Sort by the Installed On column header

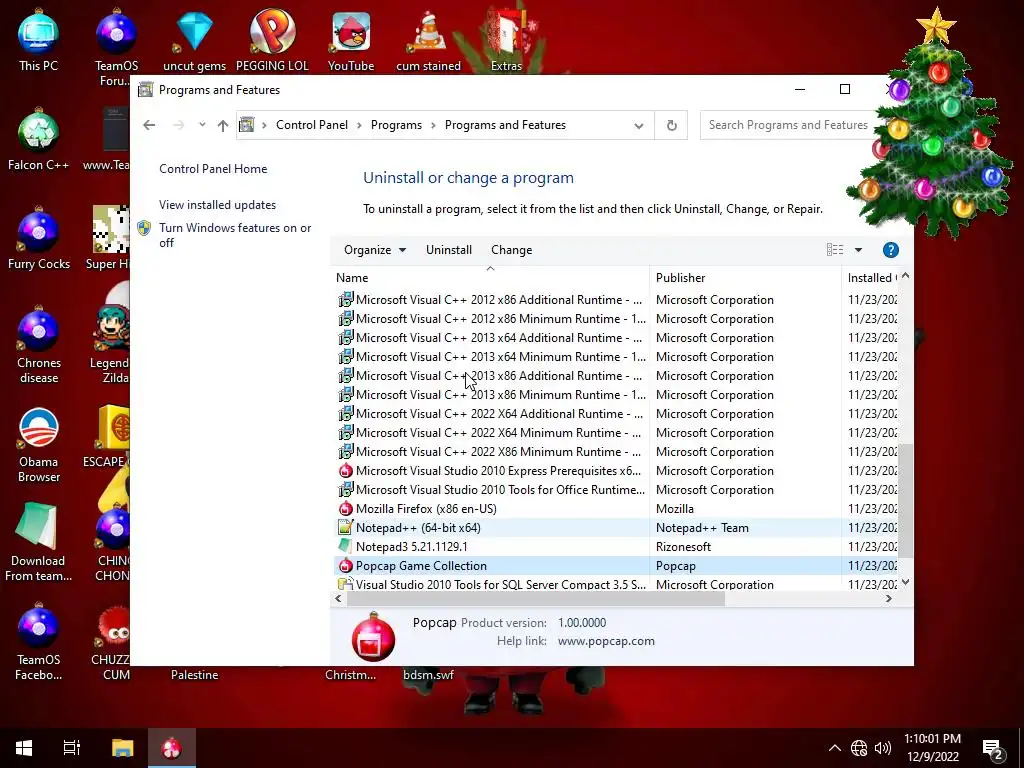[872, 278]
